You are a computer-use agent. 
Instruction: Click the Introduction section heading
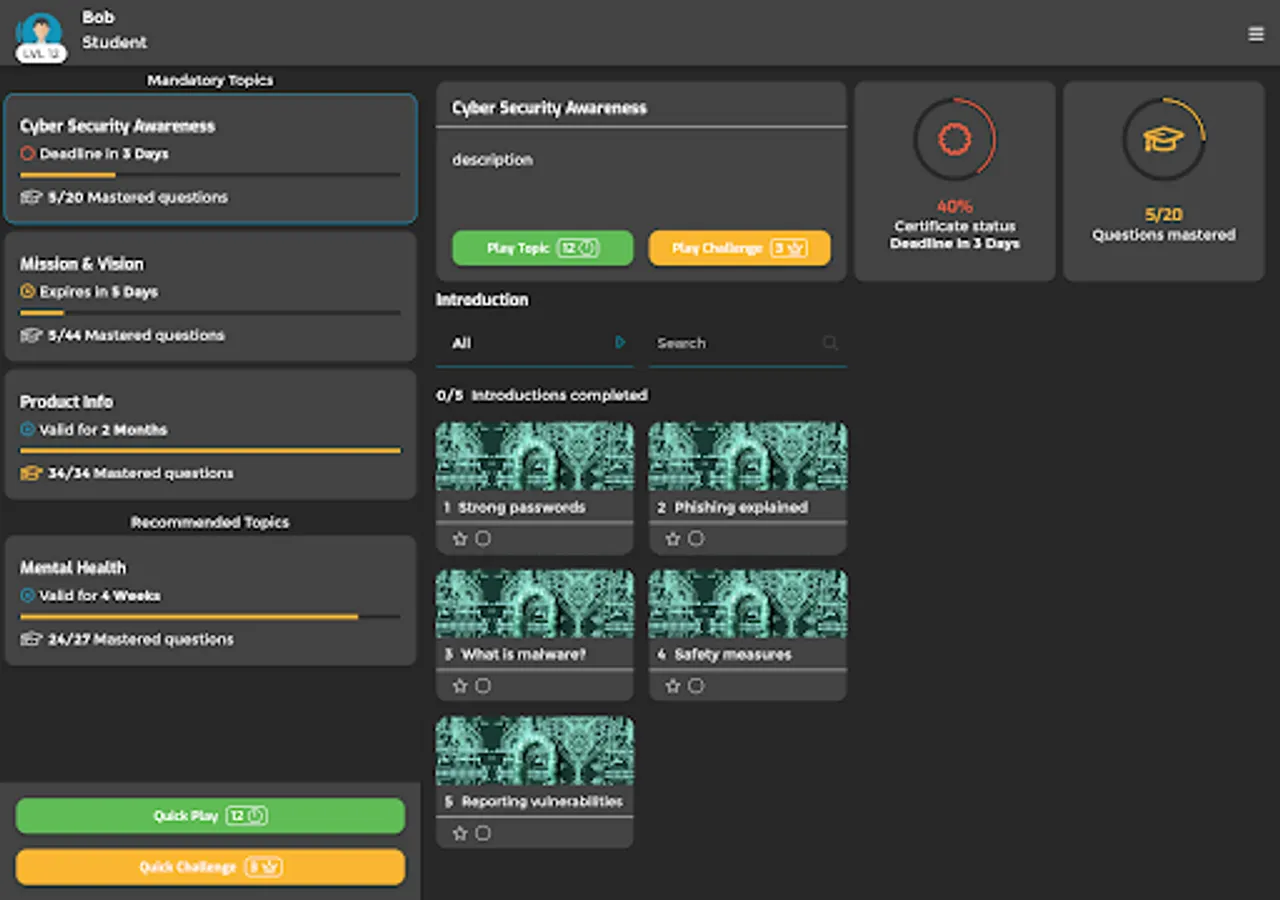(482, 300)
